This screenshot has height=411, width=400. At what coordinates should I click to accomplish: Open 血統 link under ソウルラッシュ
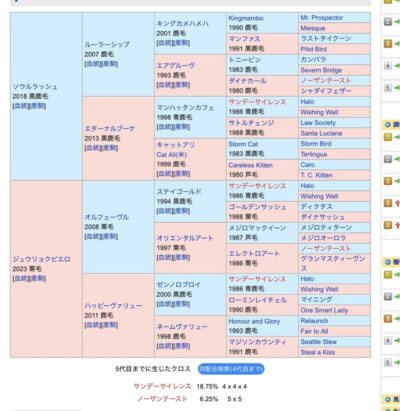tap(21, 106)
